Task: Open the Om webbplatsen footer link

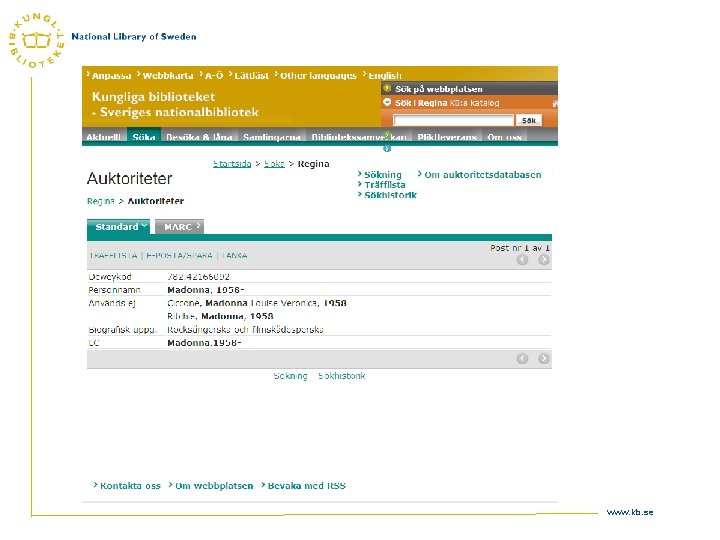Action: 214,486
